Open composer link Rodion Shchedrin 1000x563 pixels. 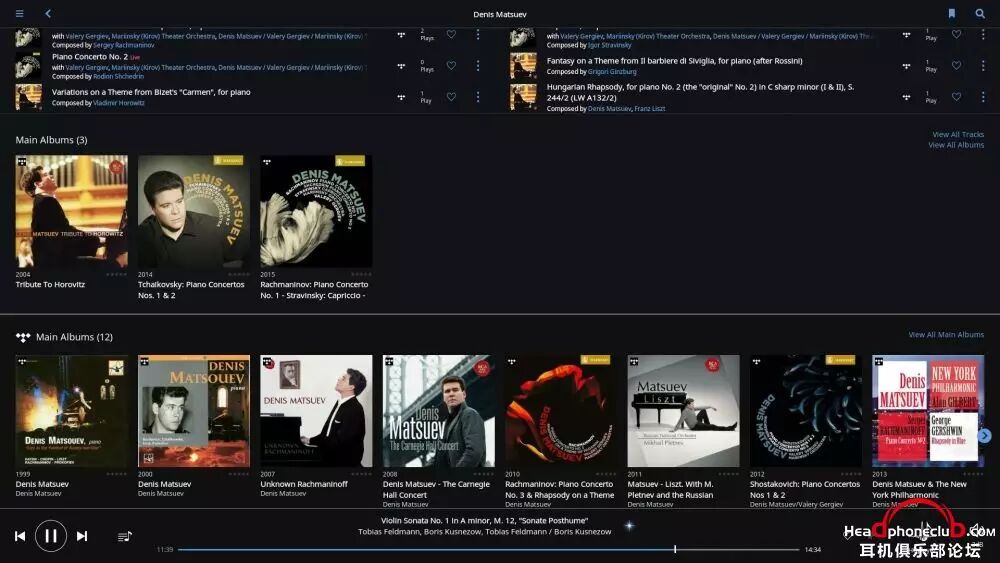tap(119, 77)
